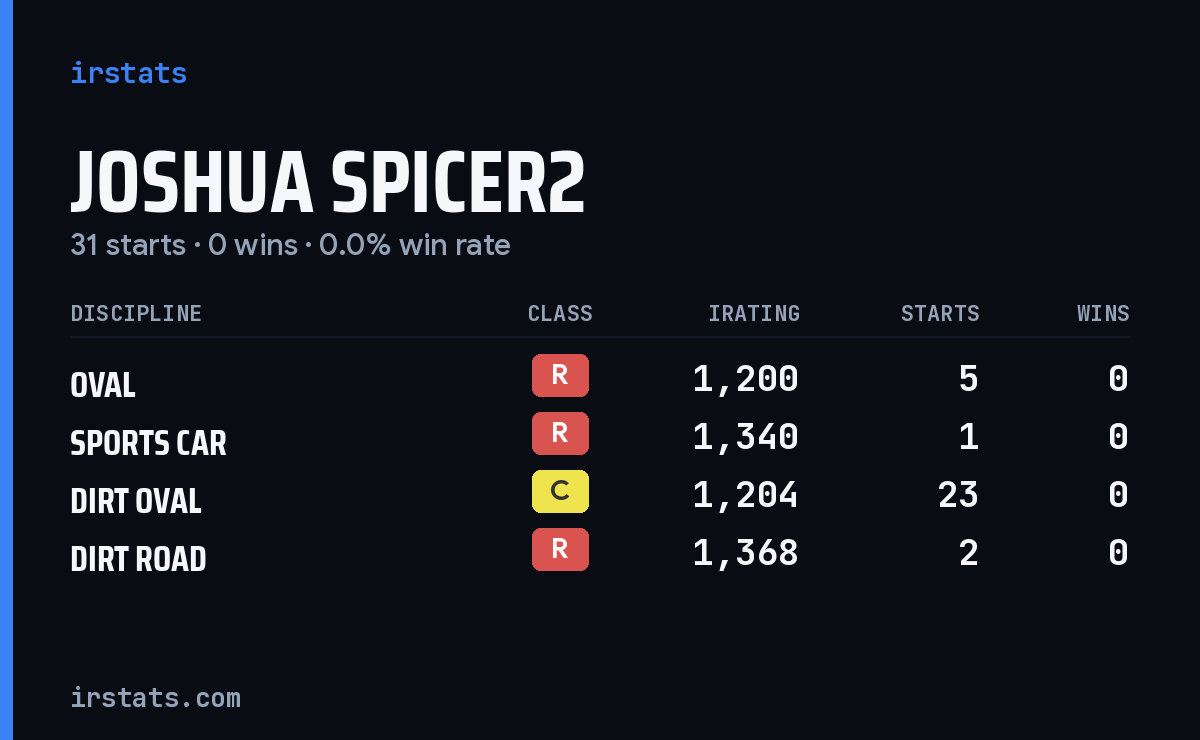Select the OVAL discipline row label

point(103,385)
